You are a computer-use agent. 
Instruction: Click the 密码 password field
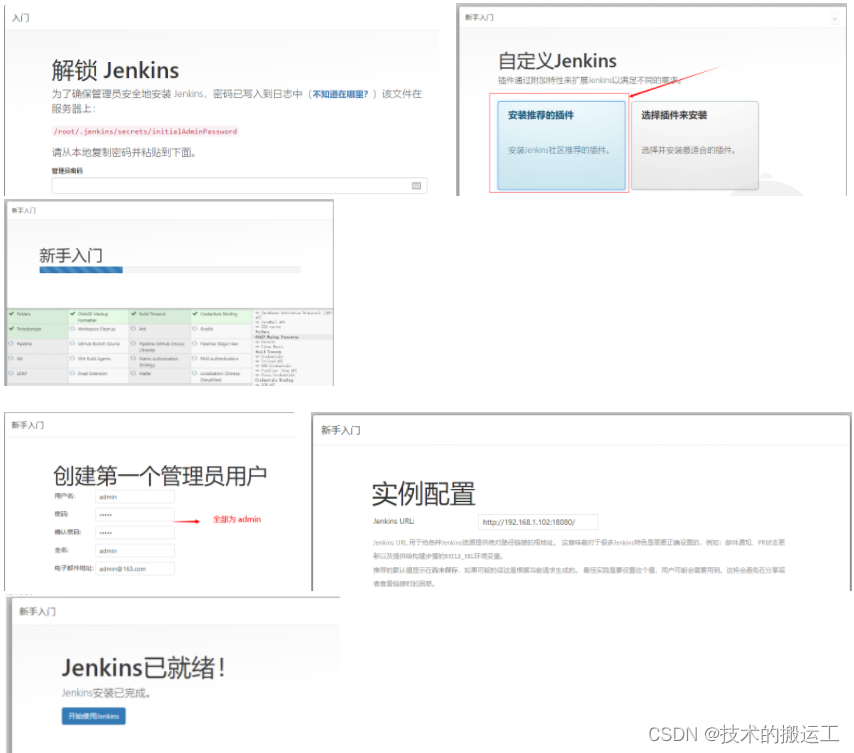135,515
